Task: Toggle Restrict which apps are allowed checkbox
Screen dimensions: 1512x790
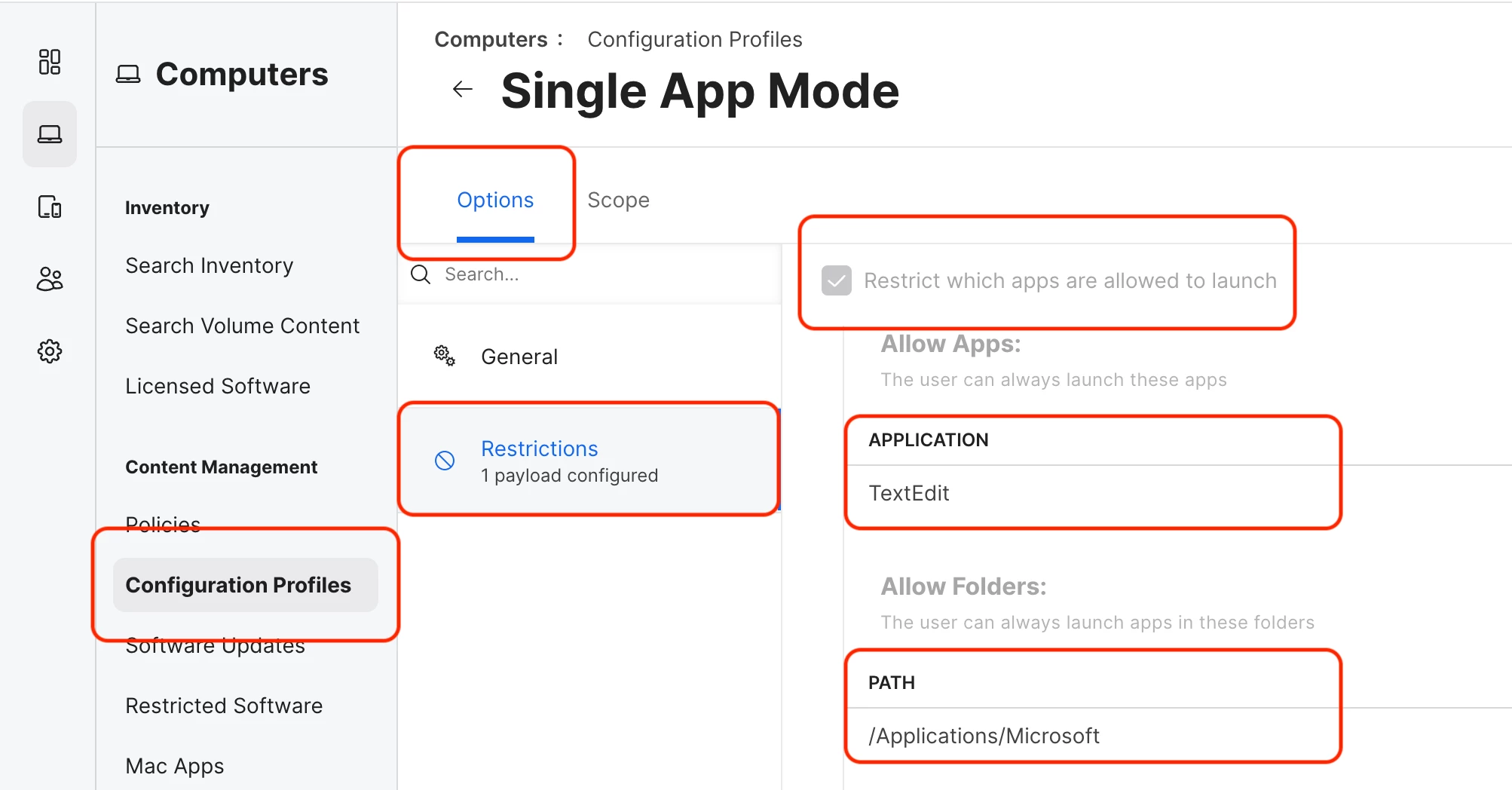Action: [836, 280]
